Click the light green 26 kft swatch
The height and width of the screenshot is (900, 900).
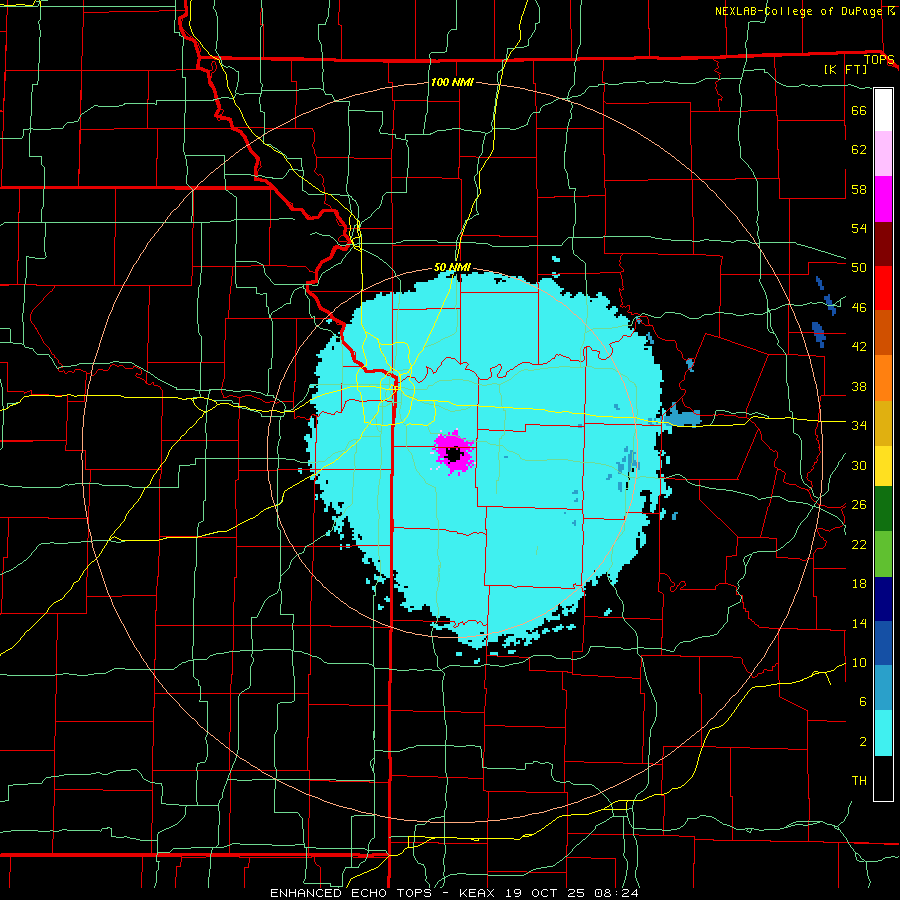tap(883, 554)
